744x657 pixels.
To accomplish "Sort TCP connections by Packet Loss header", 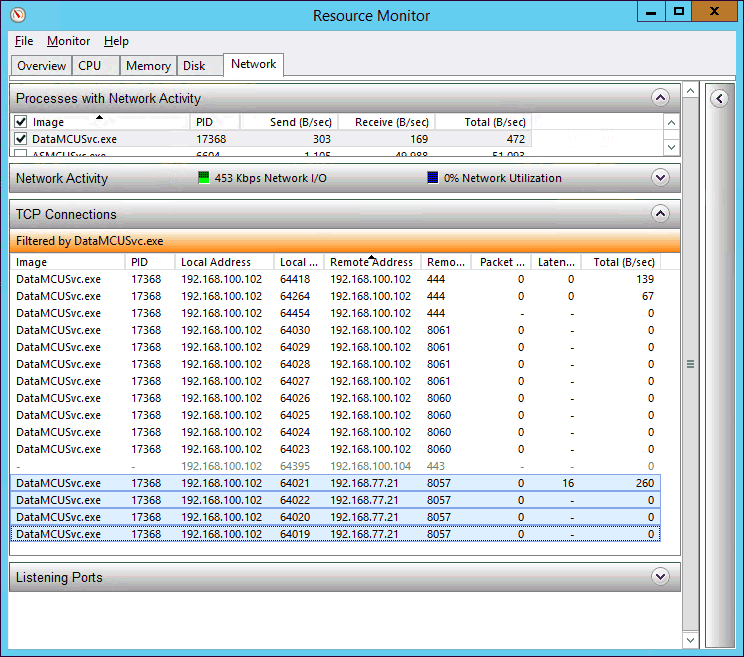I will click(x=501, y=262).
